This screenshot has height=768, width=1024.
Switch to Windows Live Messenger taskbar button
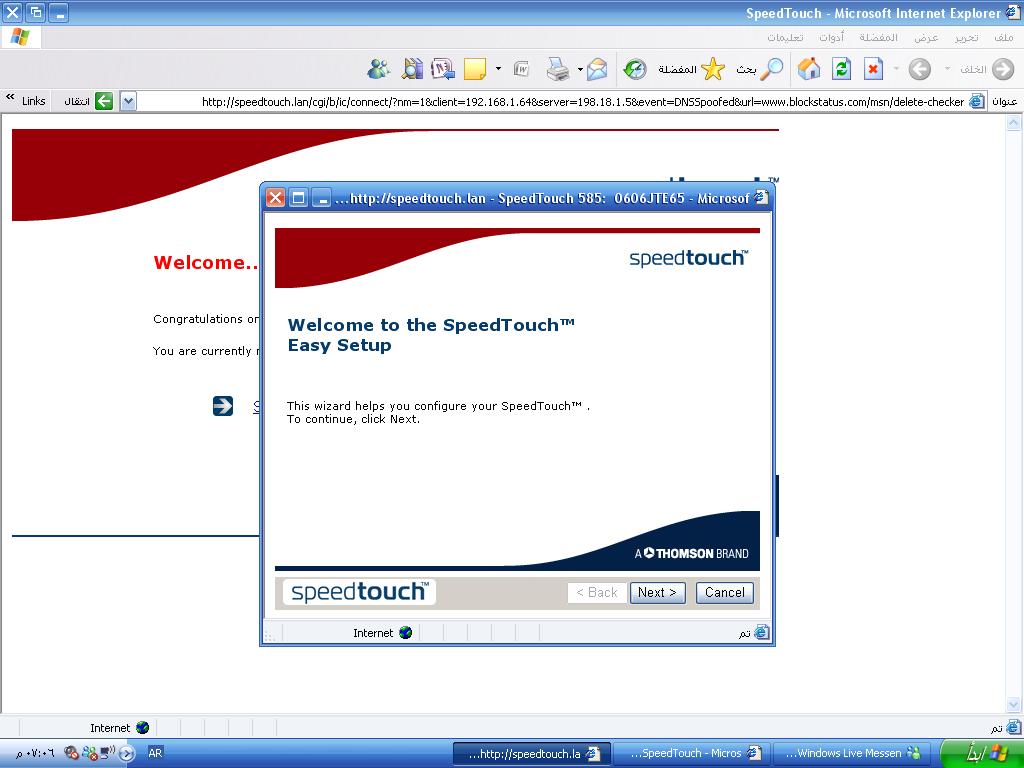pos(851,753)
